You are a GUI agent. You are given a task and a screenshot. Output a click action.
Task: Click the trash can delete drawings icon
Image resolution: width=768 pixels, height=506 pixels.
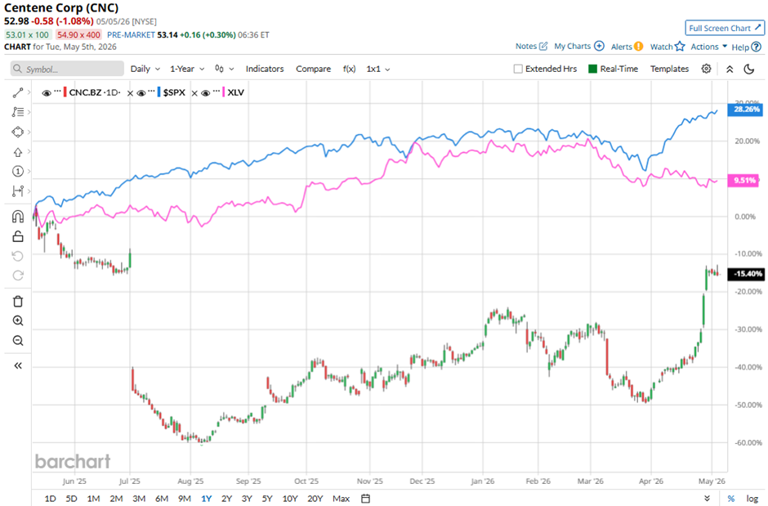click(x=18, y=301)
